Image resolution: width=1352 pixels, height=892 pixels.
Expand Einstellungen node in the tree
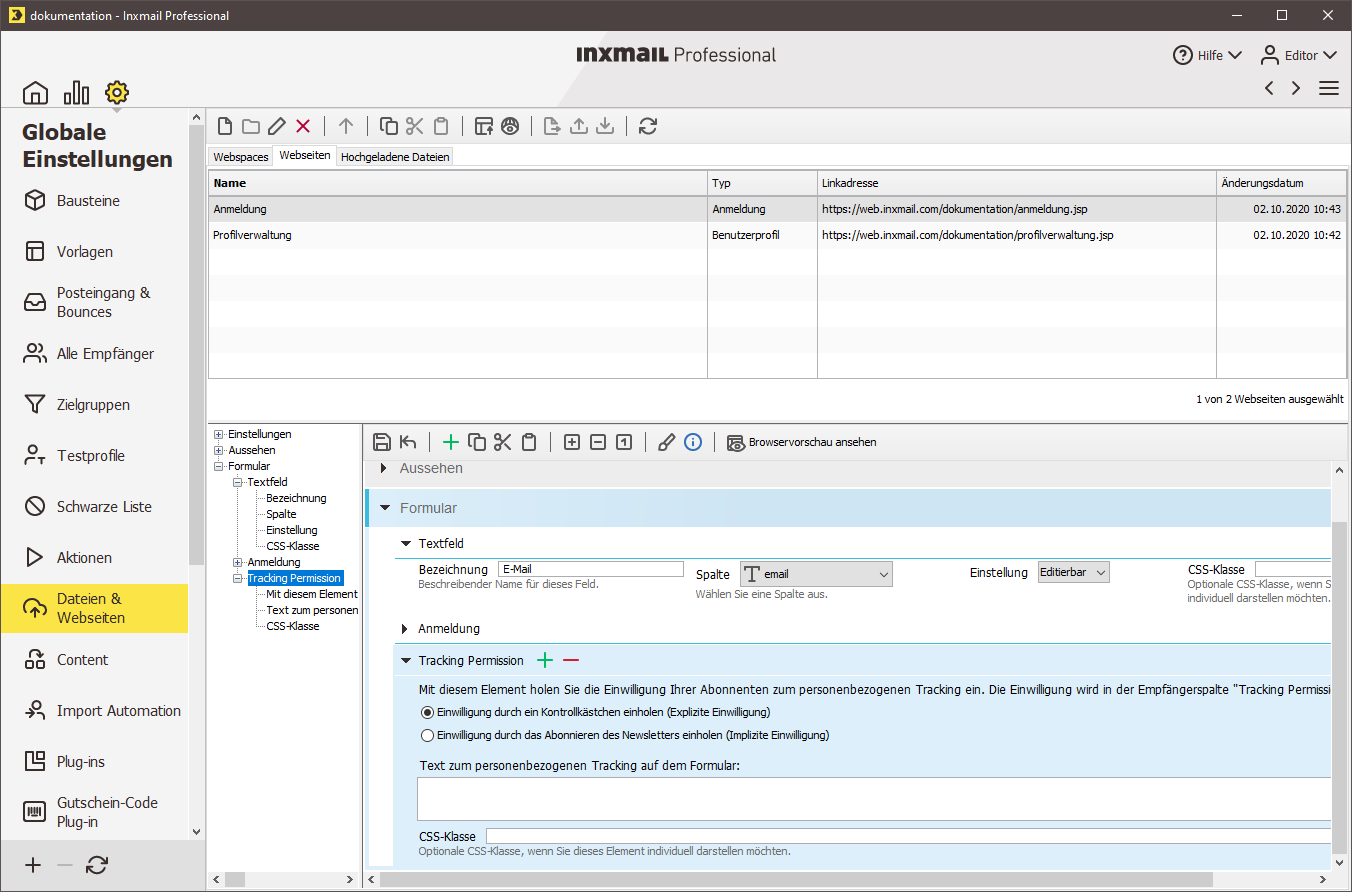(219, 434)
